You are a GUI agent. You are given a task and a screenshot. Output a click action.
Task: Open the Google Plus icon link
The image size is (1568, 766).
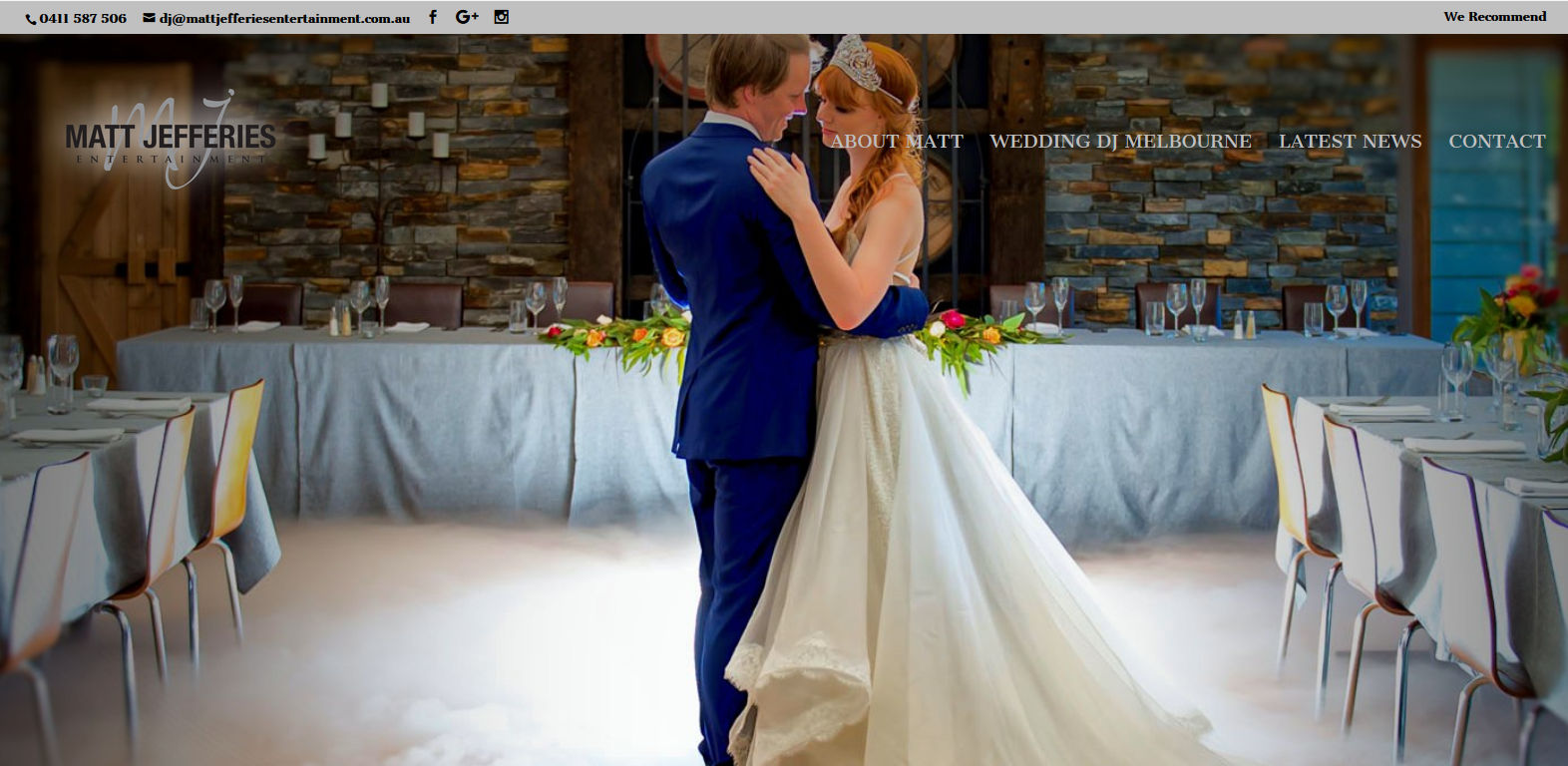(x=467, y=17)
